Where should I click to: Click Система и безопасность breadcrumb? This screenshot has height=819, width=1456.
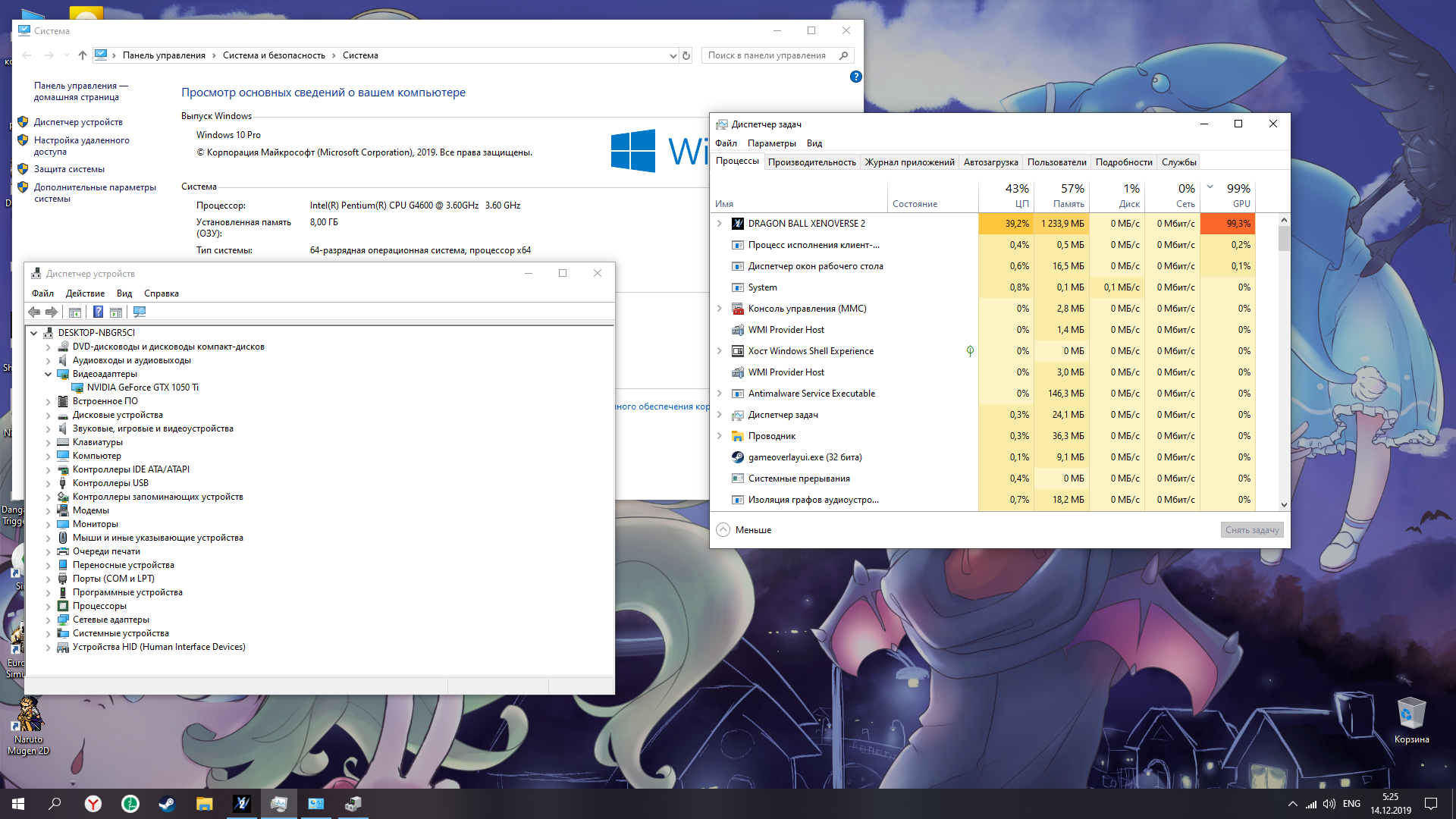tap(274, 55)
